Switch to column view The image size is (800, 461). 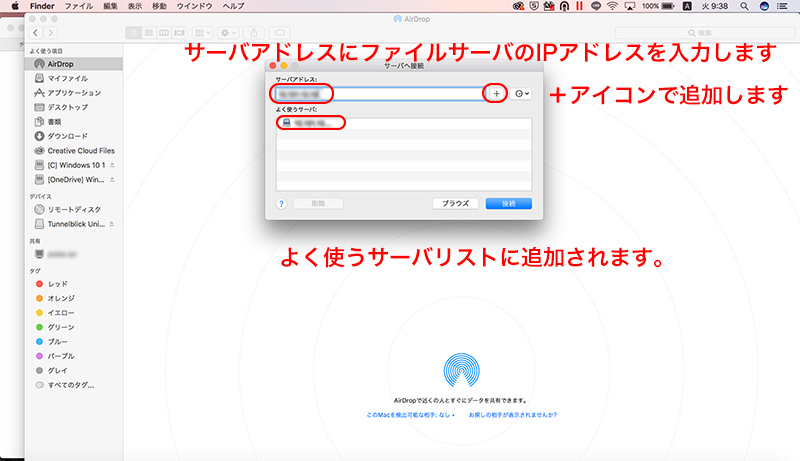coord(164,33)
